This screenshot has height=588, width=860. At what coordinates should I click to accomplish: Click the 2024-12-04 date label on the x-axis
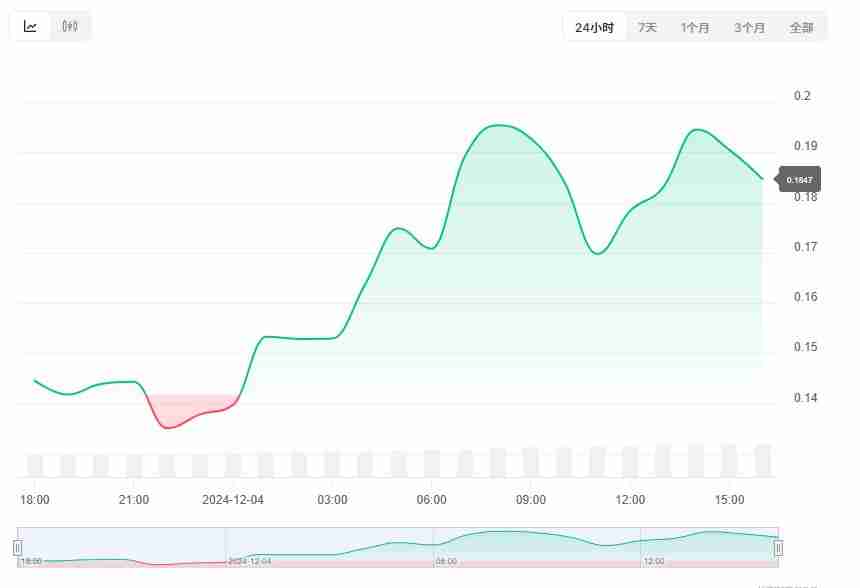tap(233, 499)
